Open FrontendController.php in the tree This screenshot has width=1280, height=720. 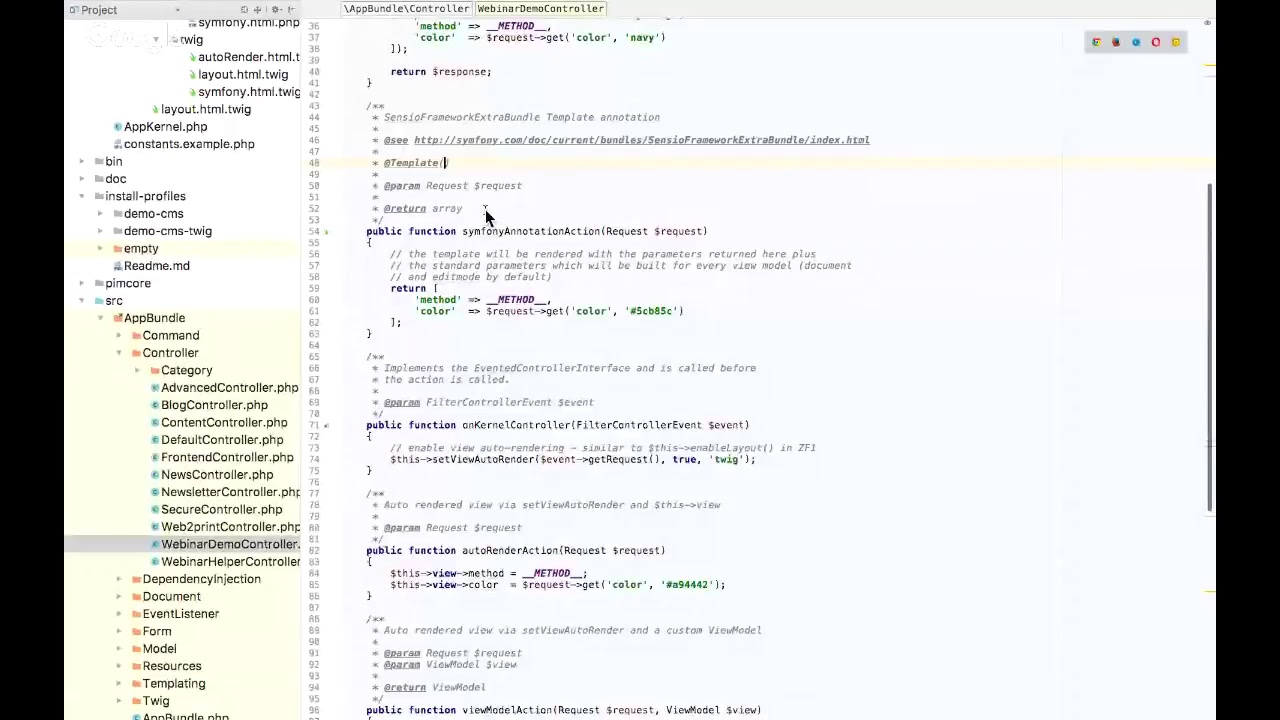(227, 457)
